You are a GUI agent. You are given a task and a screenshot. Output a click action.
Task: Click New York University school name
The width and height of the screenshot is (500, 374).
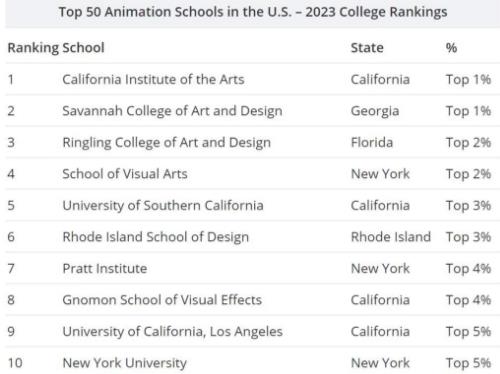[x=124, y=363]
